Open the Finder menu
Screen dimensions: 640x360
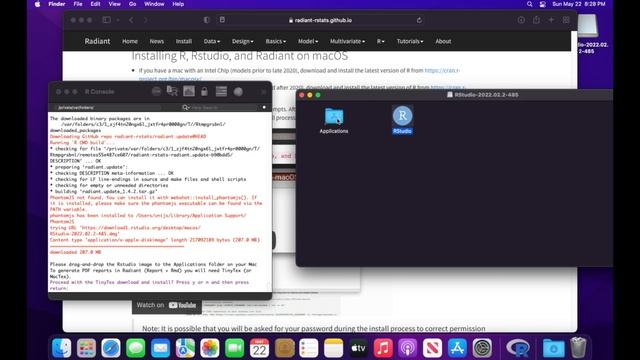click(57, 4)
